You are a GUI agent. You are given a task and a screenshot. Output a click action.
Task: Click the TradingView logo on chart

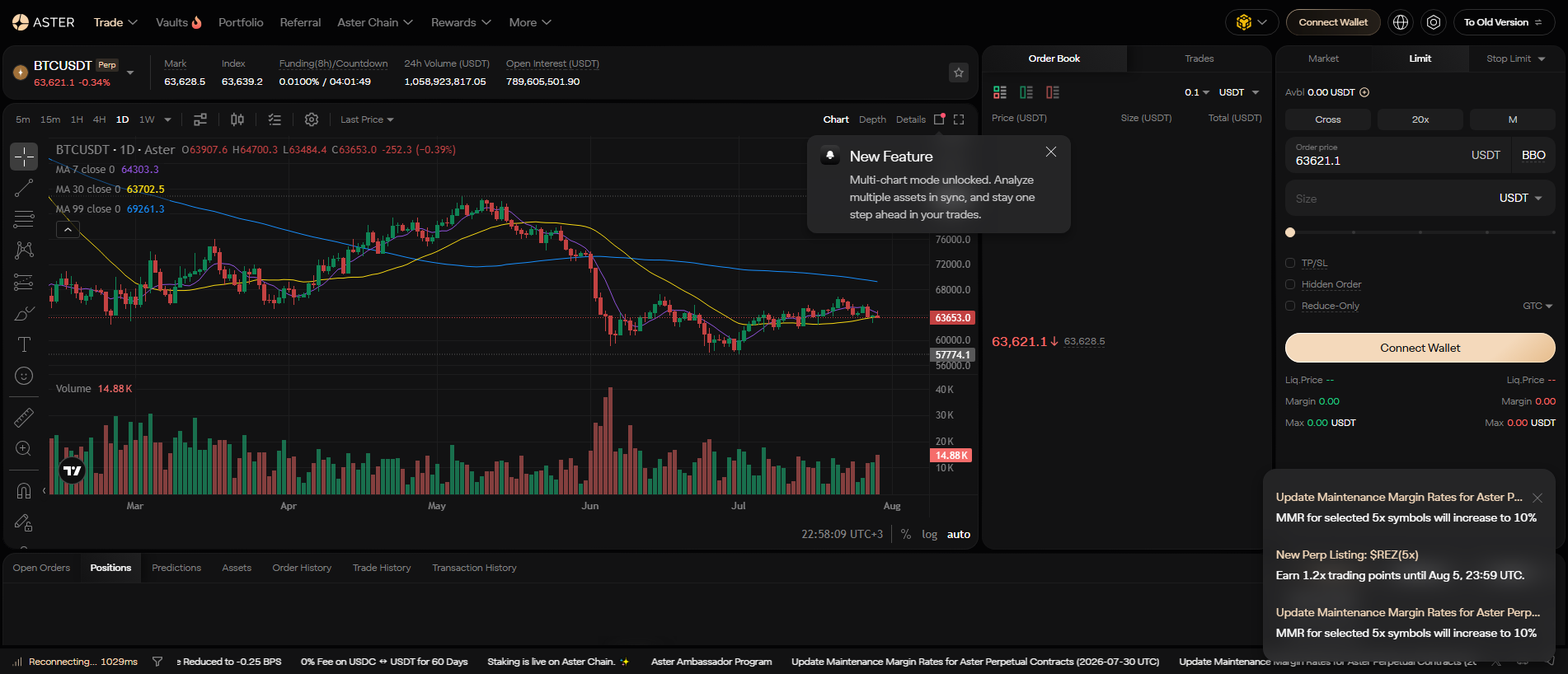[73, 470]
